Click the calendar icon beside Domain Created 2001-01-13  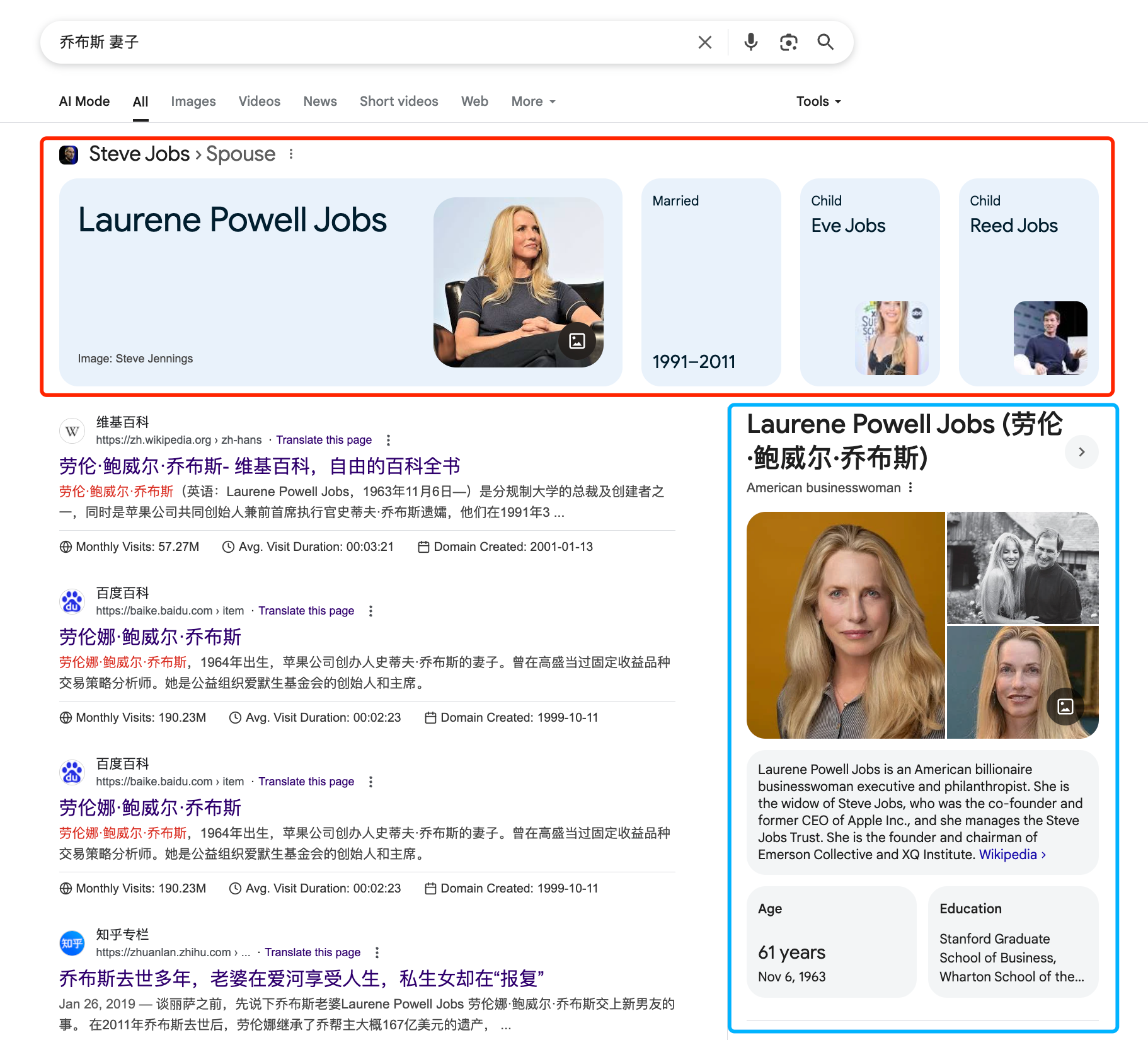[x=424, y=547]
